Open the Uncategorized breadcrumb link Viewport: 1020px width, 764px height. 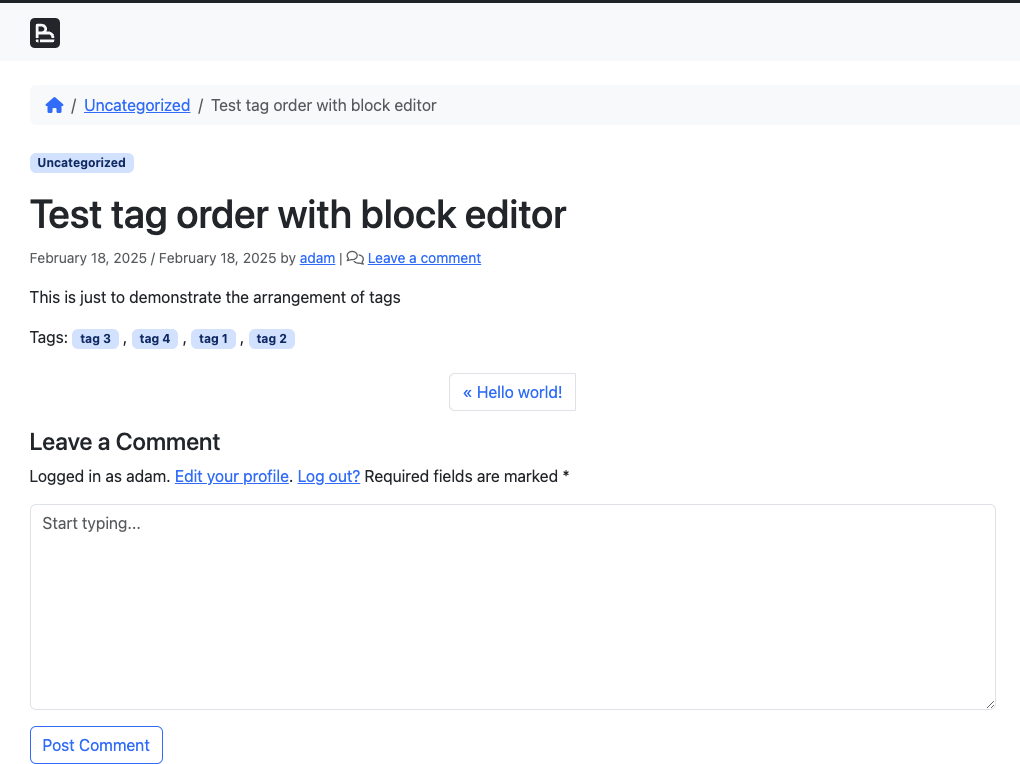[137, 105]
